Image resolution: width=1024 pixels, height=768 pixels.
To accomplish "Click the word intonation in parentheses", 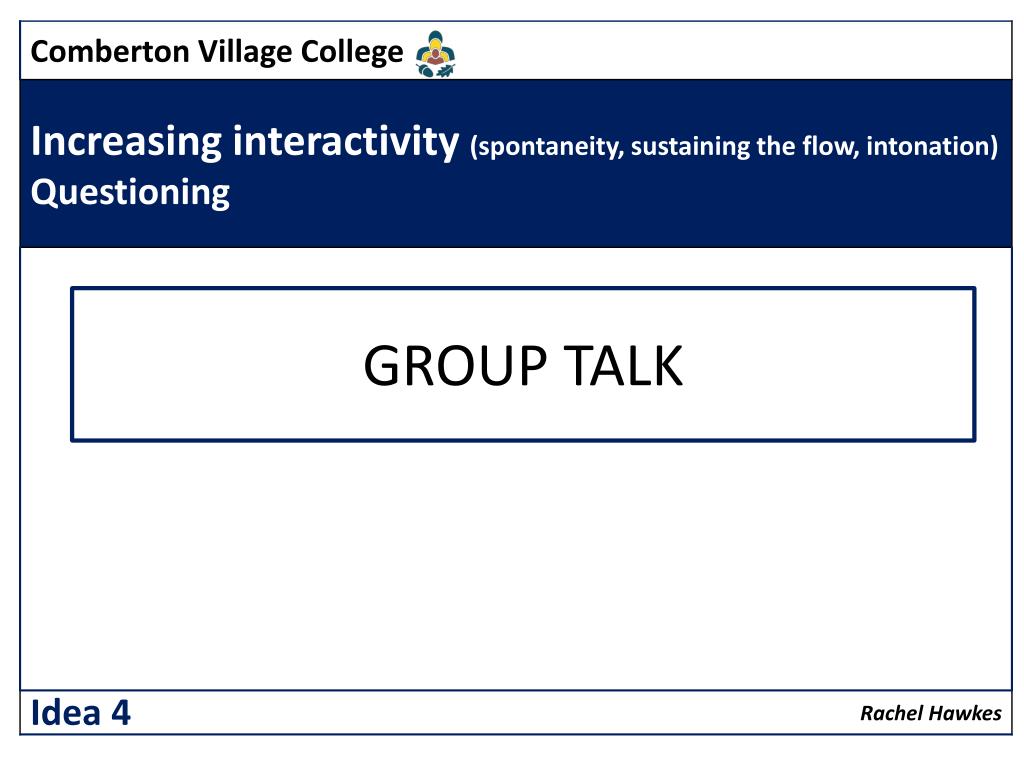I will (928, 146).
